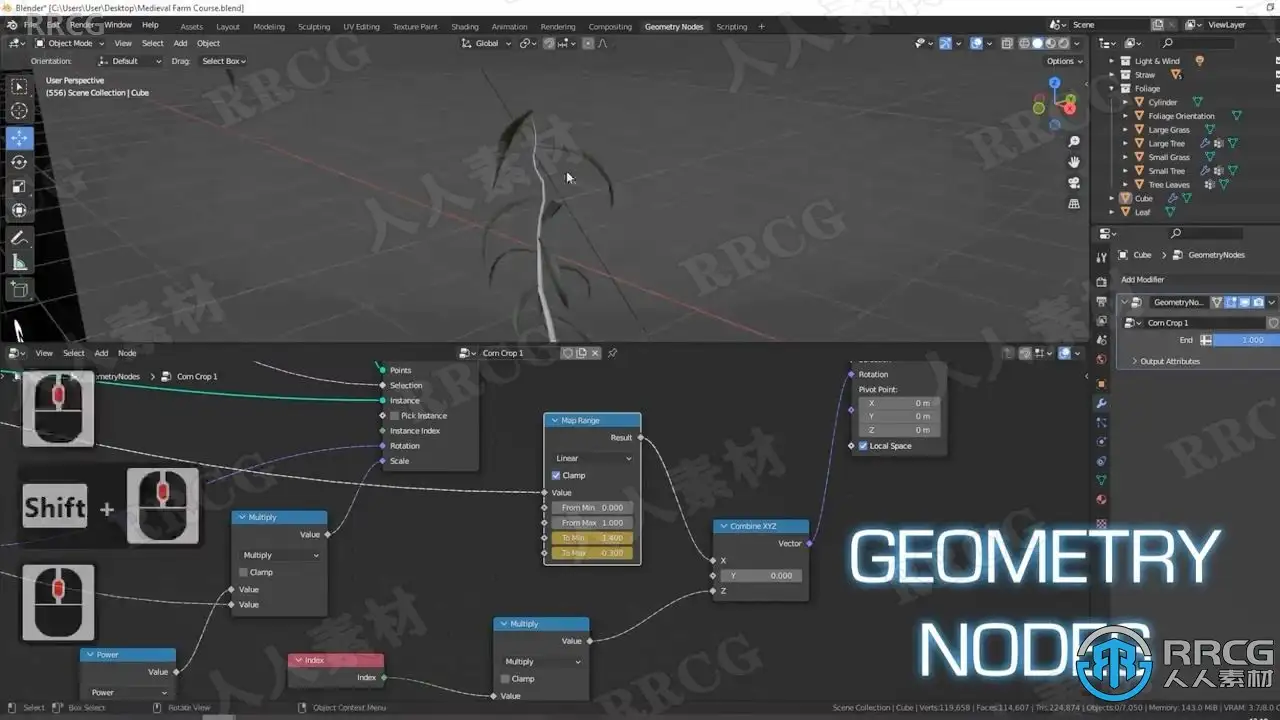1280x720 pixels.
Task: Select the Cursor tool in viewport toolbar
Action: pyautogui.click(x=19, y=110)
